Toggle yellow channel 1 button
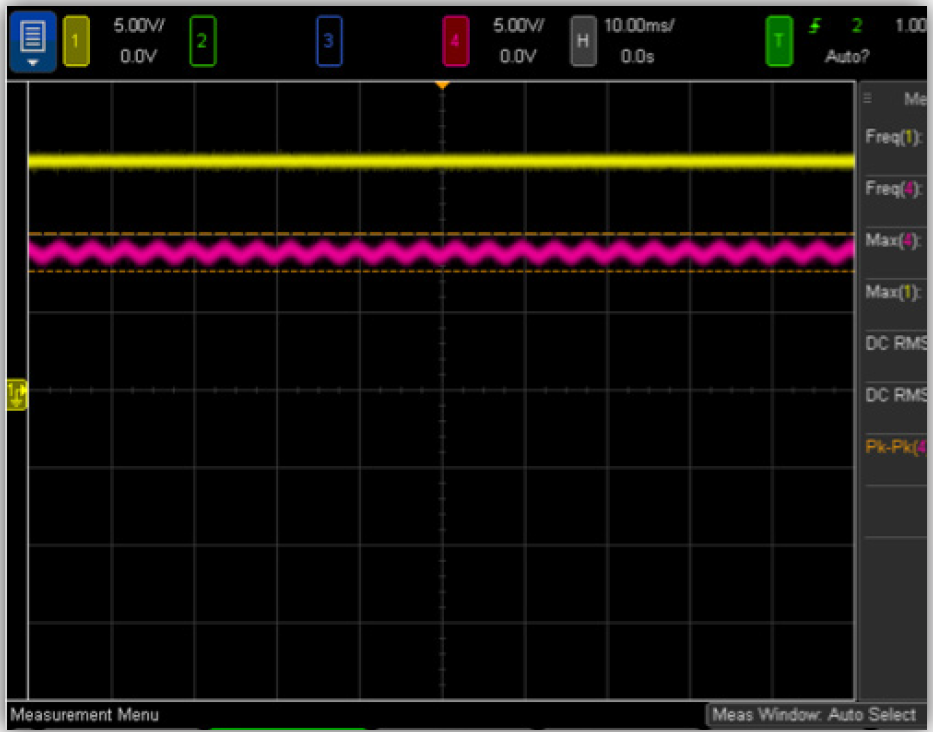 (76, 41)
